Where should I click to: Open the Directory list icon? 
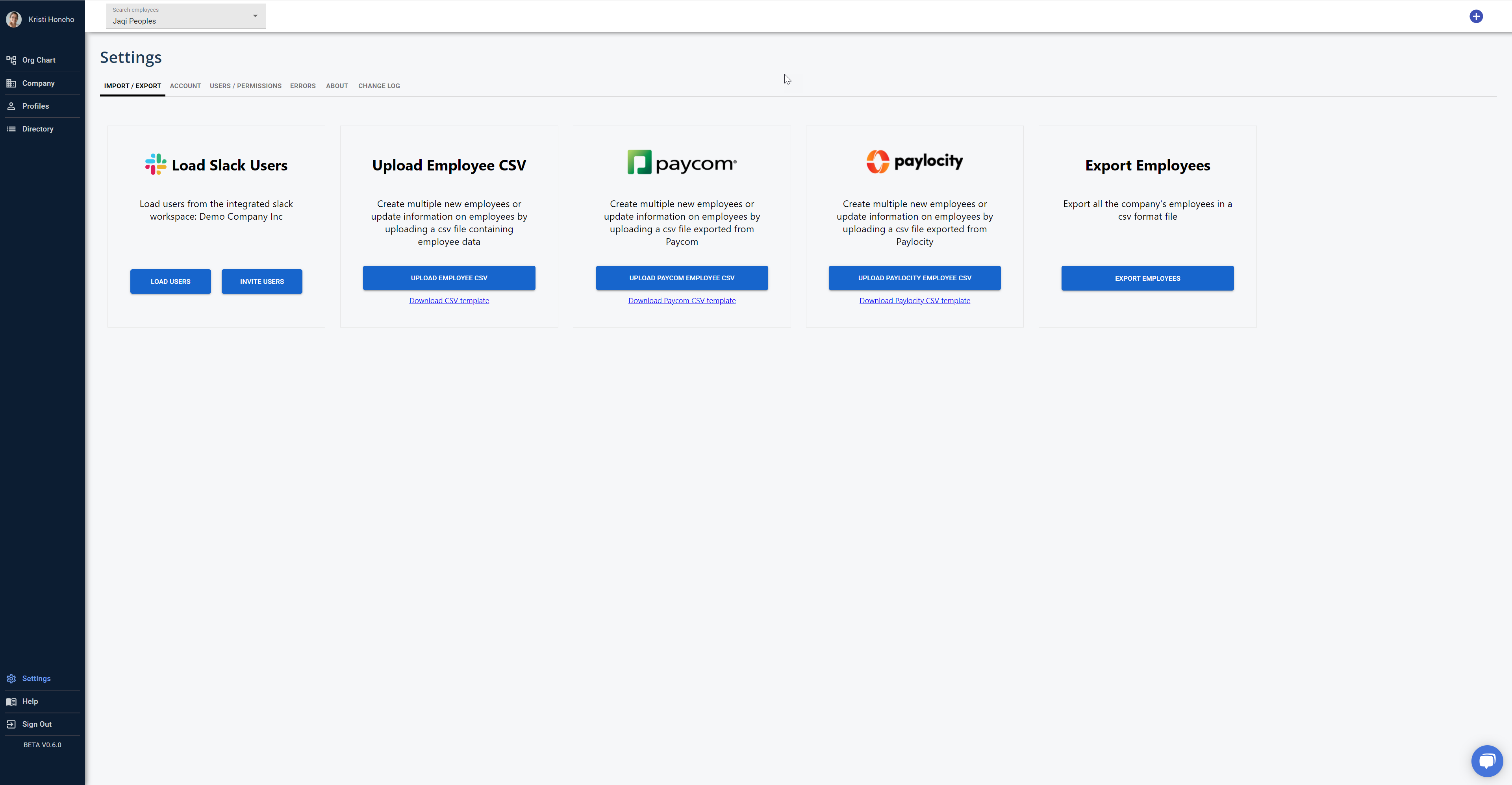tap(11, 129)
